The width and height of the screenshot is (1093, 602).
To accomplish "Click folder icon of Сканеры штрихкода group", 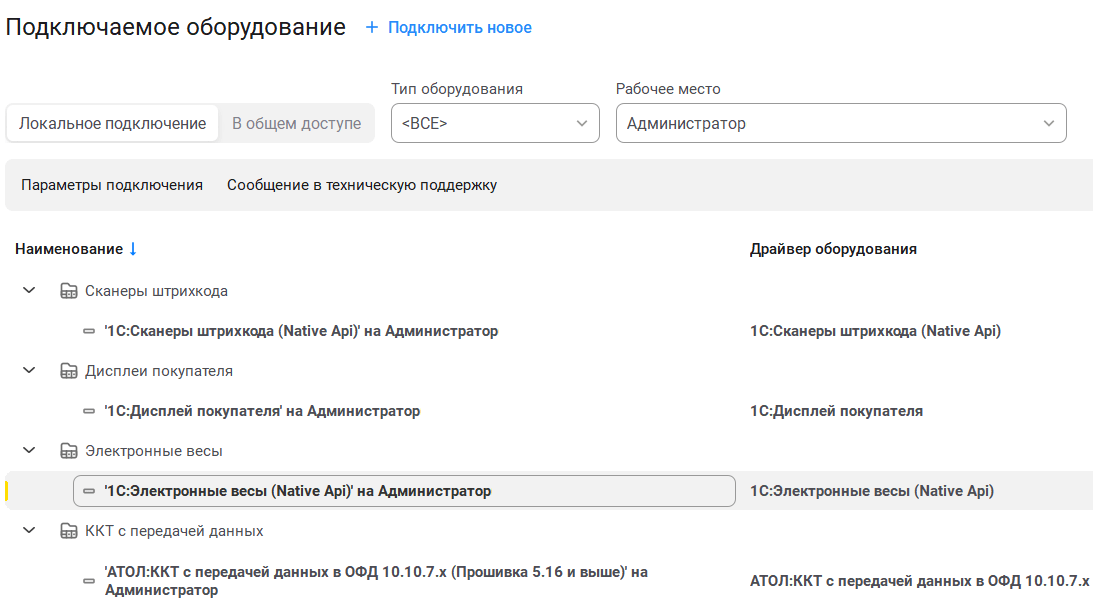I will (69, 291).
